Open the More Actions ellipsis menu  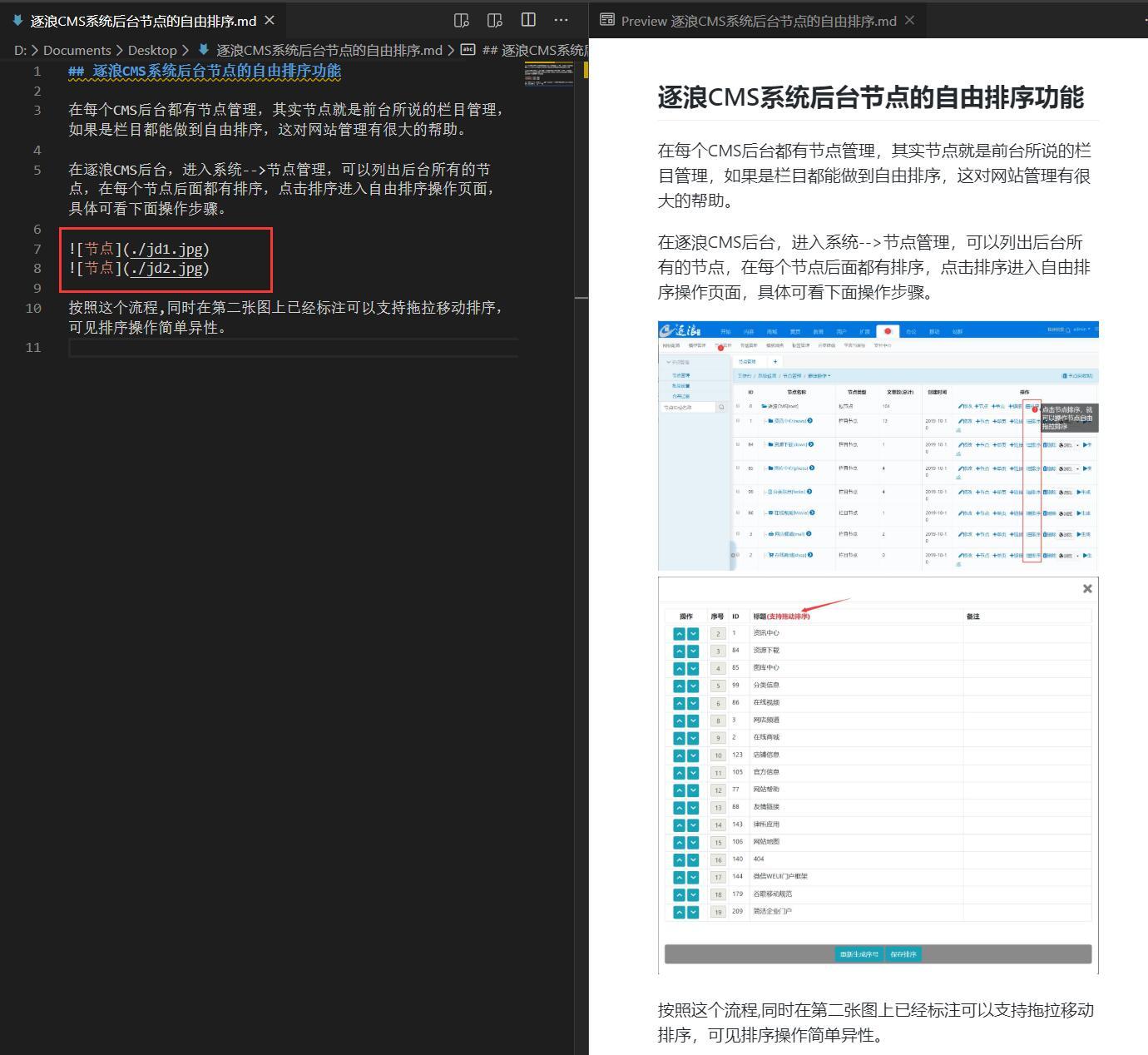[561, 20]
